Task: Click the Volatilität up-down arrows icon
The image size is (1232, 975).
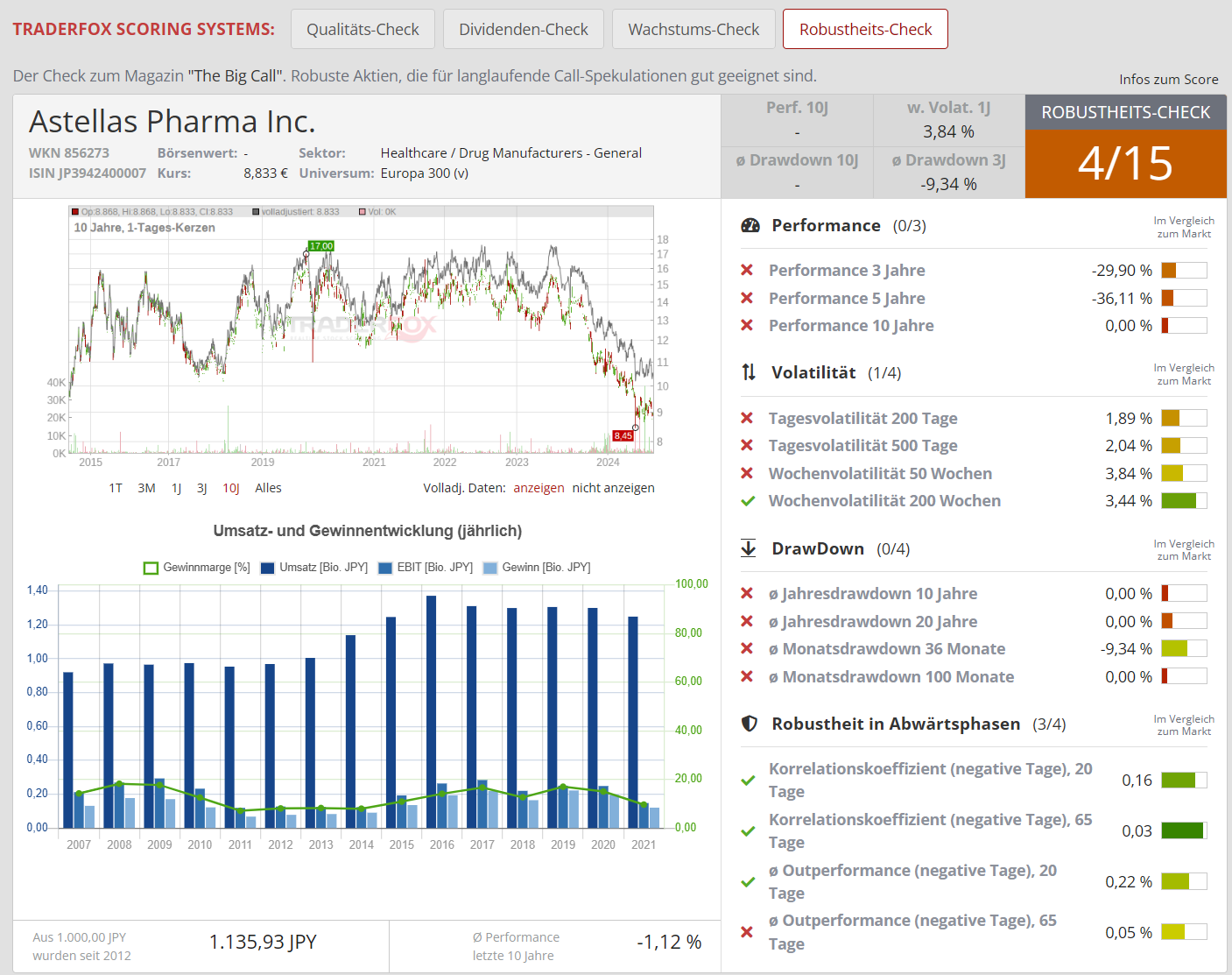Action: point(749,372)
